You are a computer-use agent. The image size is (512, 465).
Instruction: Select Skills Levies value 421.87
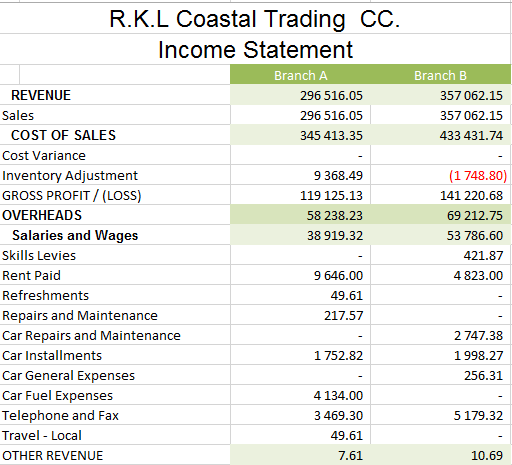[x=483, y=256]
